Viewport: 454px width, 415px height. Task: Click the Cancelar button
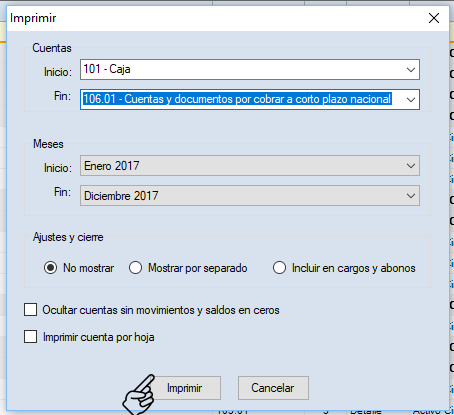click(273, 388)
